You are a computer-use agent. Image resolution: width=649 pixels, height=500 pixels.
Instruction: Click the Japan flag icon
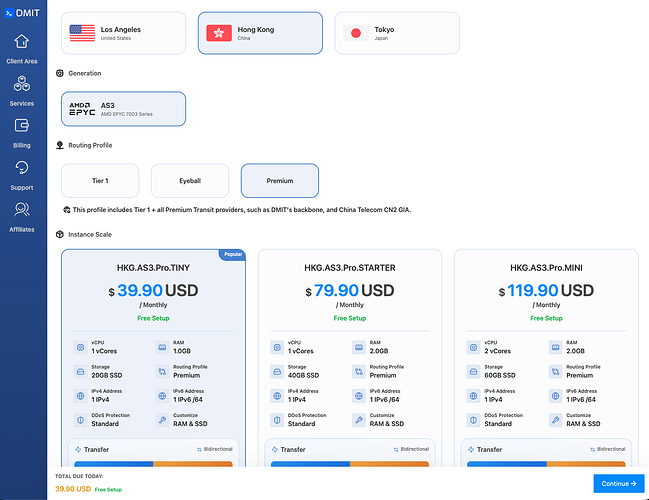(356, 33)
